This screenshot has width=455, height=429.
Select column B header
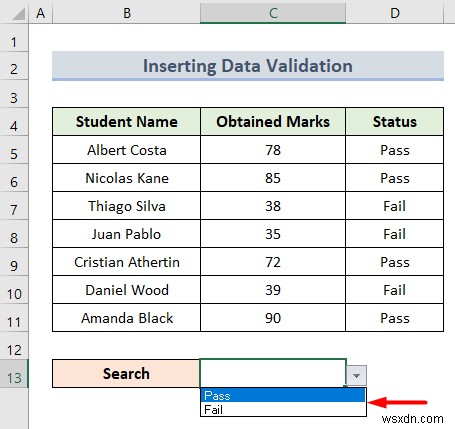[127, 13]
